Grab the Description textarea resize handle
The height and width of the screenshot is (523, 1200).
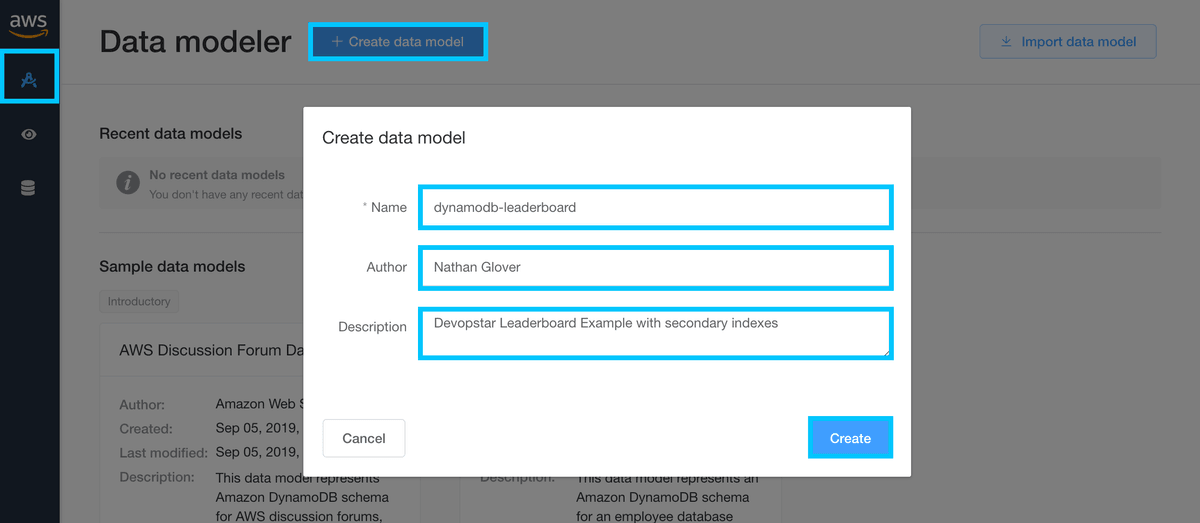tap(884, 351)
